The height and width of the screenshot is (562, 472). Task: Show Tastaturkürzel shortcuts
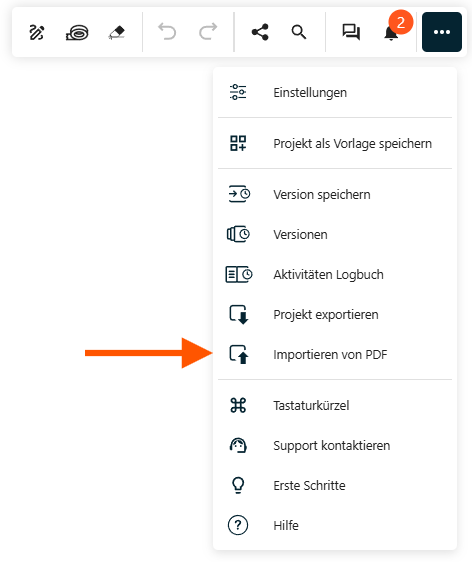coord(335,405)
